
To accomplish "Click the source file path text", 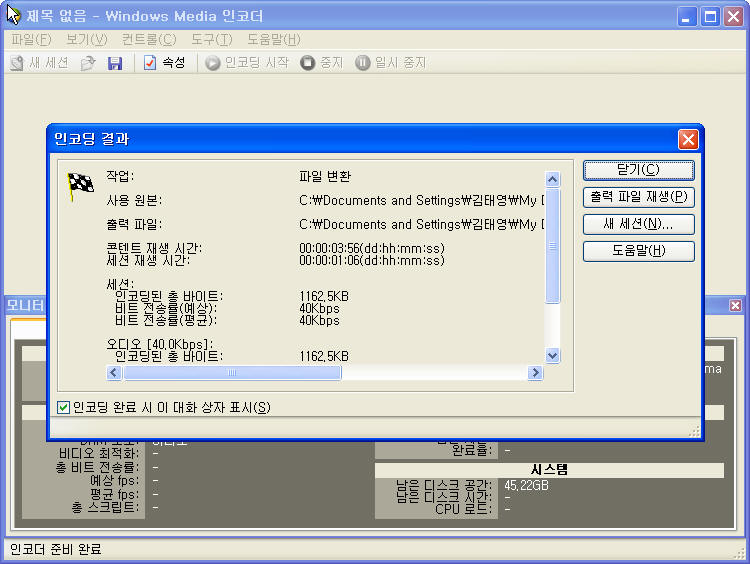I will pos(422,200).
